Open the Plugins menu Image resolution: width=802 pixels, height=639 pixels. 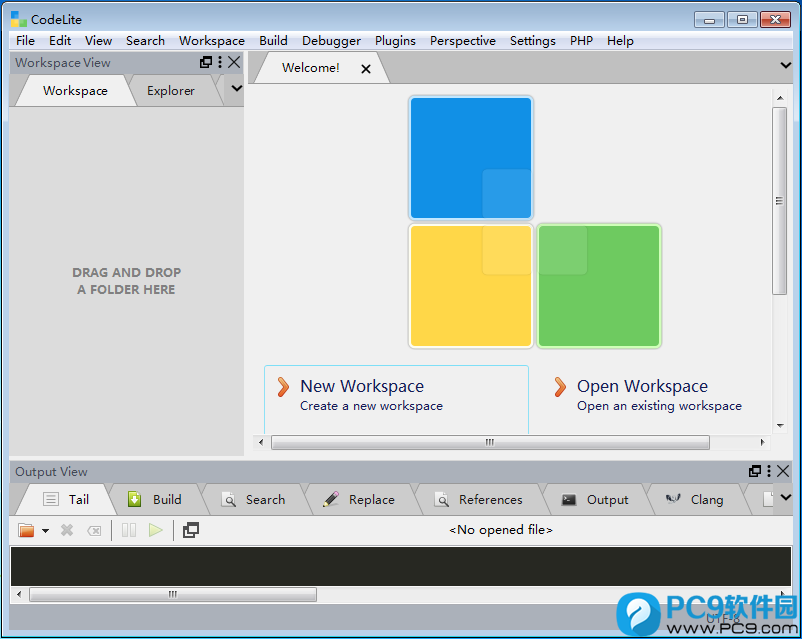[395, 40]
